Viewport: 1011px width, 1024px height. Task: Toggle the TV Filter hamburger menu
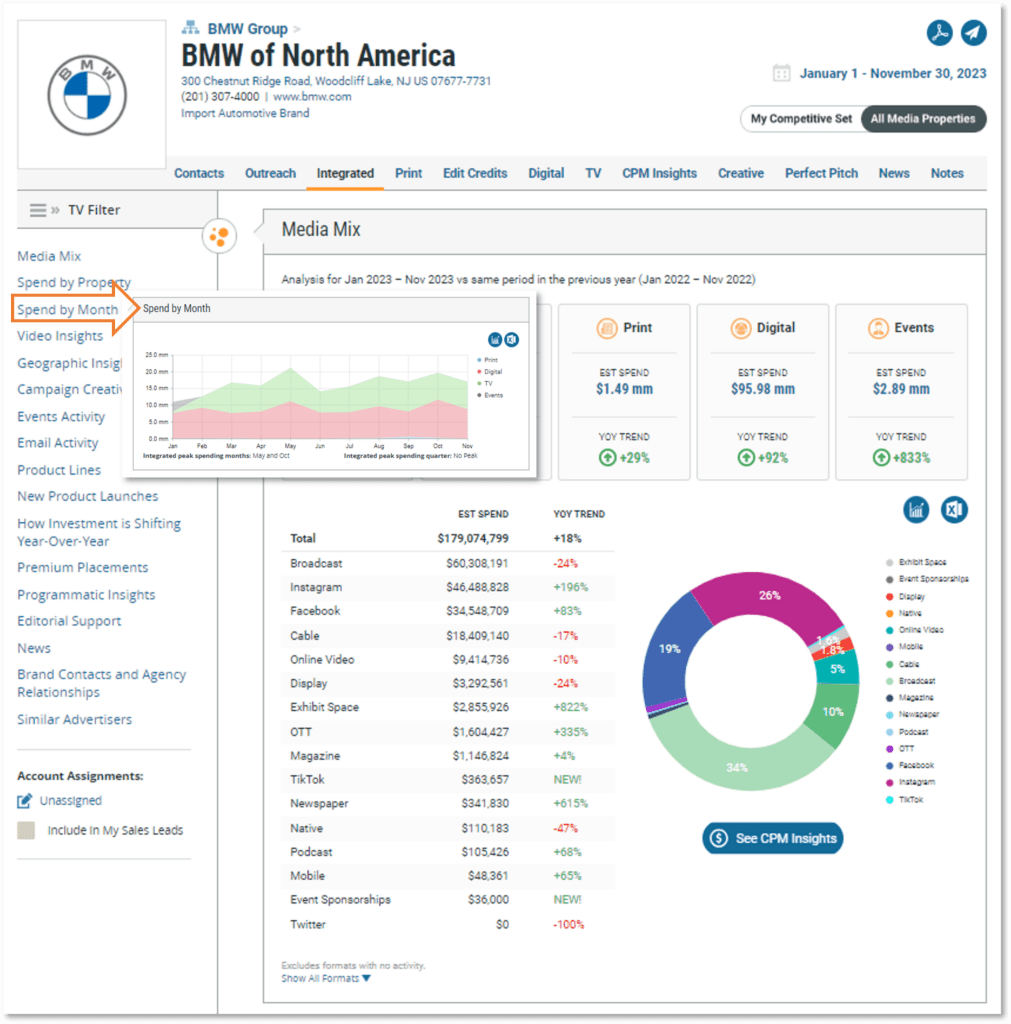coord(38,210)
